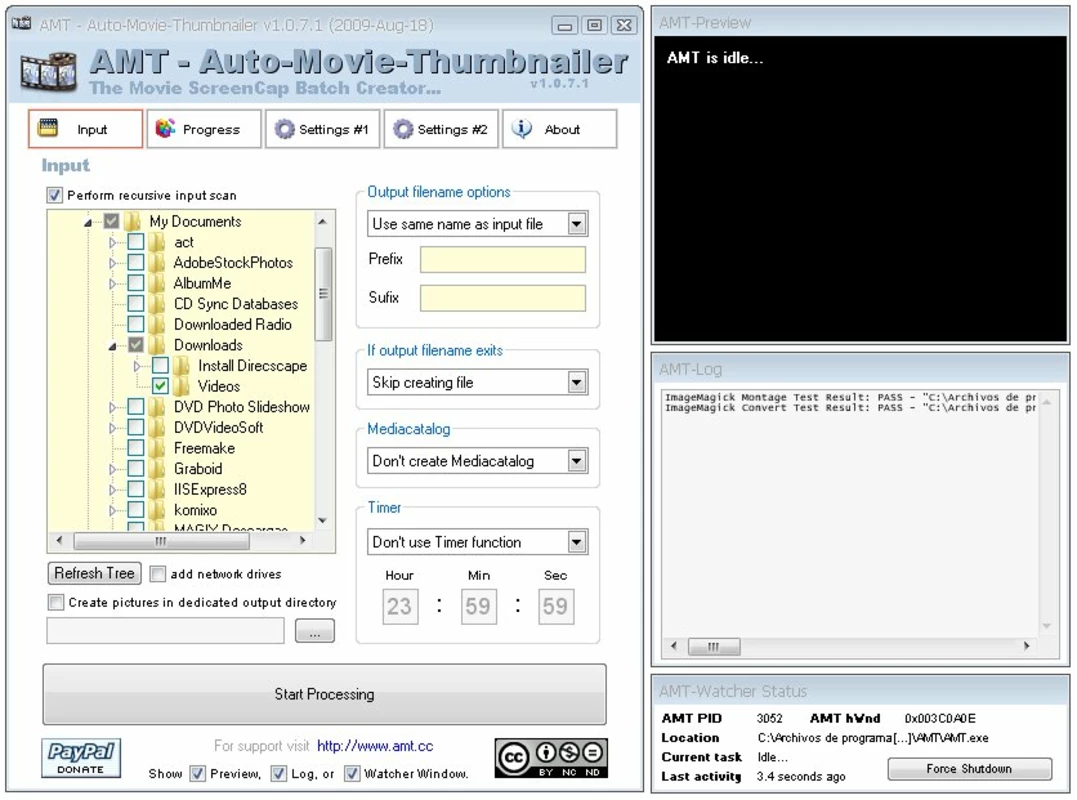This screenshot has width=1077, height=800.
Task: Click the Creative Commons license icon
Action: click(x=551, y=758)
